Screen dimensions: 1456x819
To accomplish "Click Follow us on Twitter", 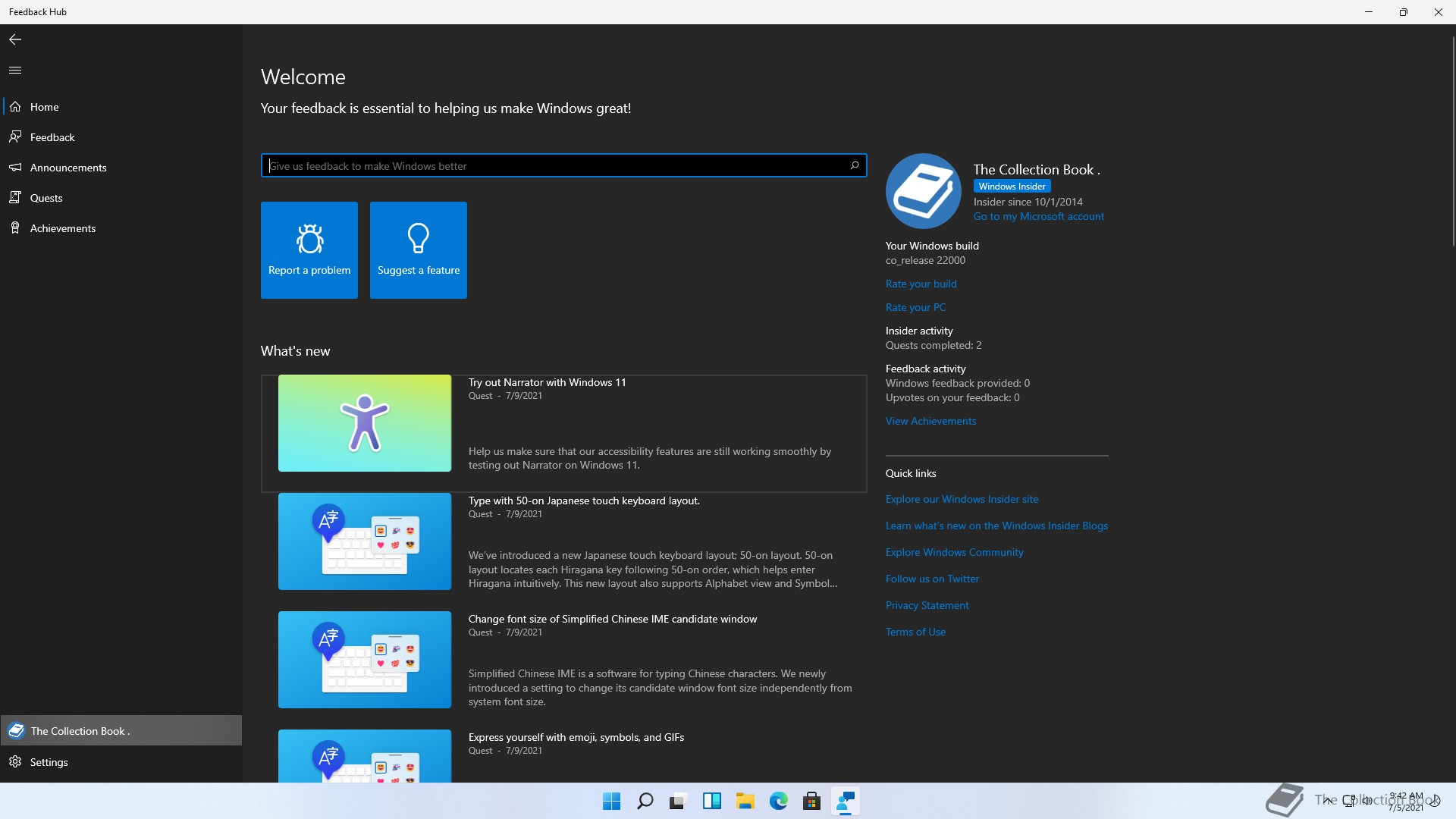I will [932, 579].
